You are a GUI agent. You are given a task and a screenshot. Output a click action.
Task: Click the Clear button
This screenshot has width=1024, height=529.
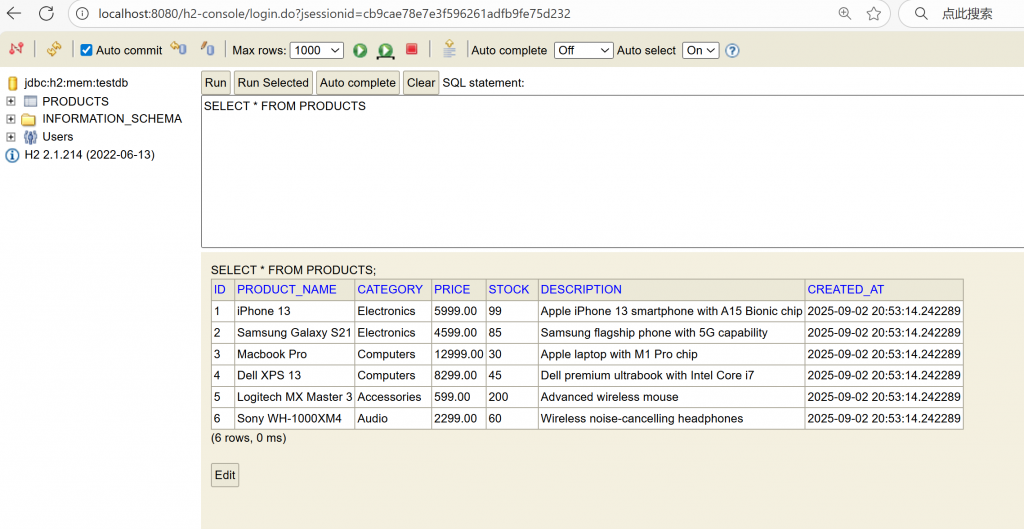click(x=421, y=83)
